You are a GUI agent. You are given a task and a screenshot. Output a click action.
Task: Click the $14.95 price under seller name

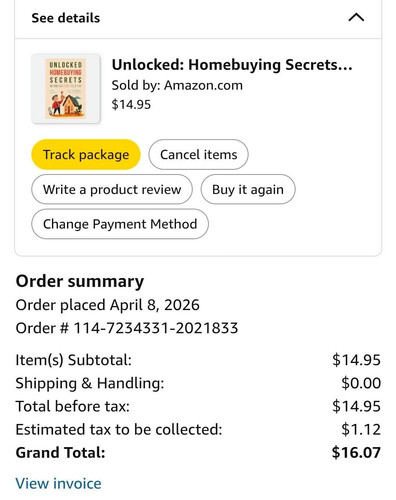click(x=131, y=104)
